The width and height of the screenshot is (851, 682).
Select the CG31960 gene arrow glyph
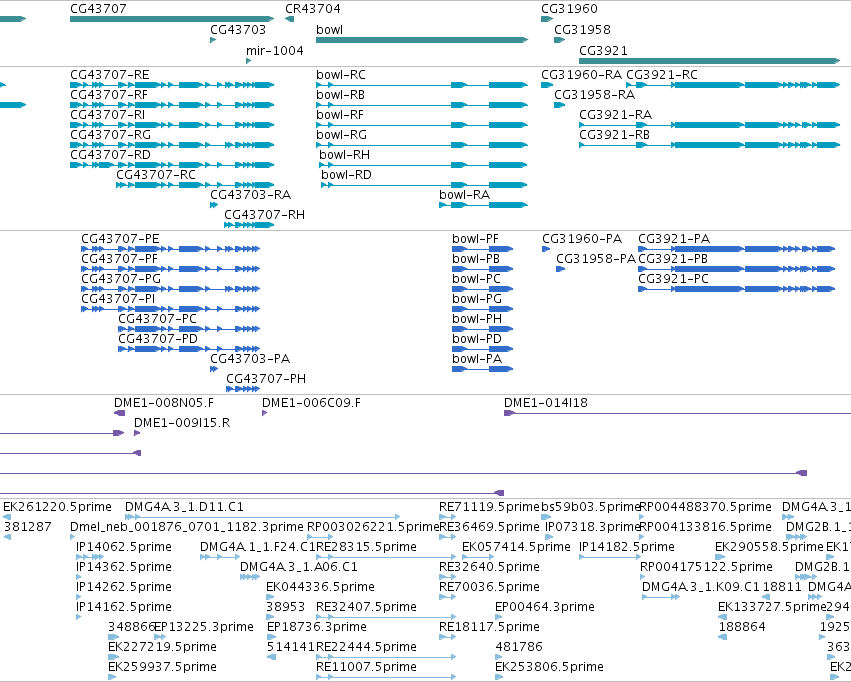coord(547,19)
